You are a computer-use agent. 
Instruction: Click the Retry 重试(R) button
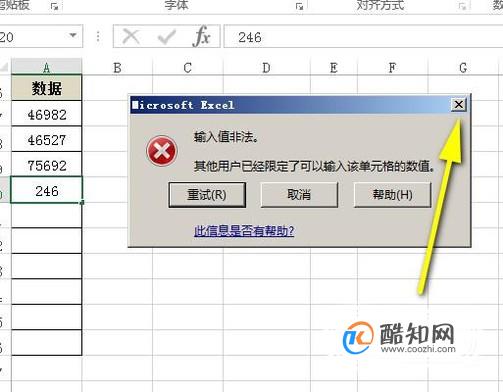click(x=207, y=195)
